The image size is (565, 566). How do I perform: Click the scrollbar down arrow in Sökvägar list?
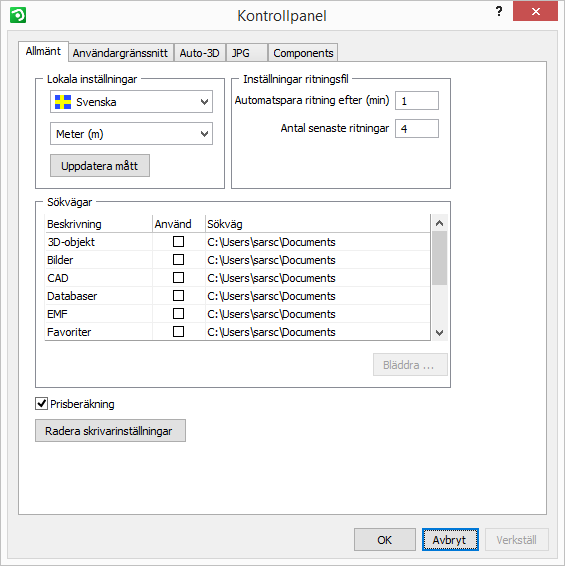(x=439, y=332)
